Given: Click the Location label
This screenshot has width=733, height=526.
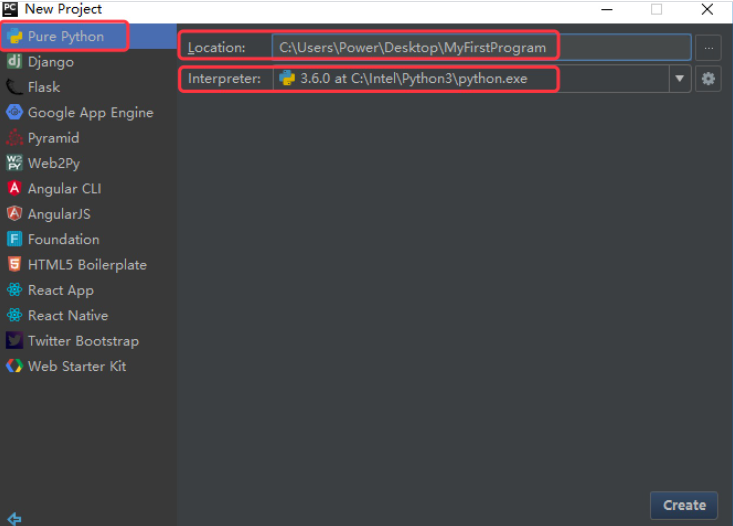Looking at the screenshot, I should coord(216,48).
